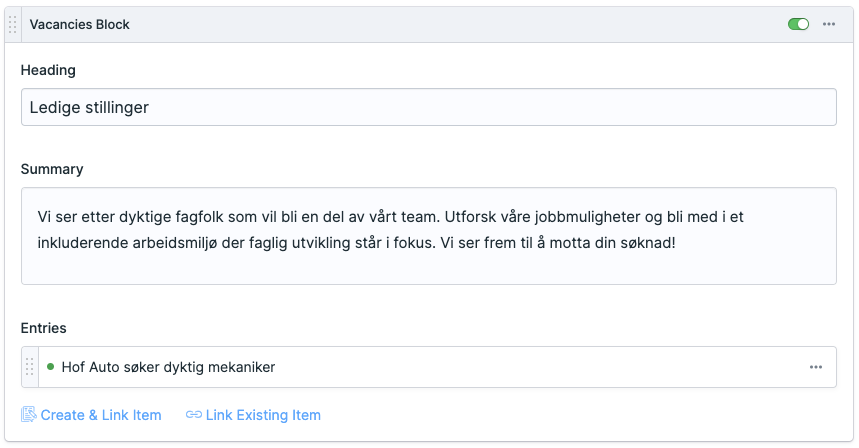The width and height of the screenshot is (859, 448).
Task: Click the green status dot on entry
Action: coord(50,367)
